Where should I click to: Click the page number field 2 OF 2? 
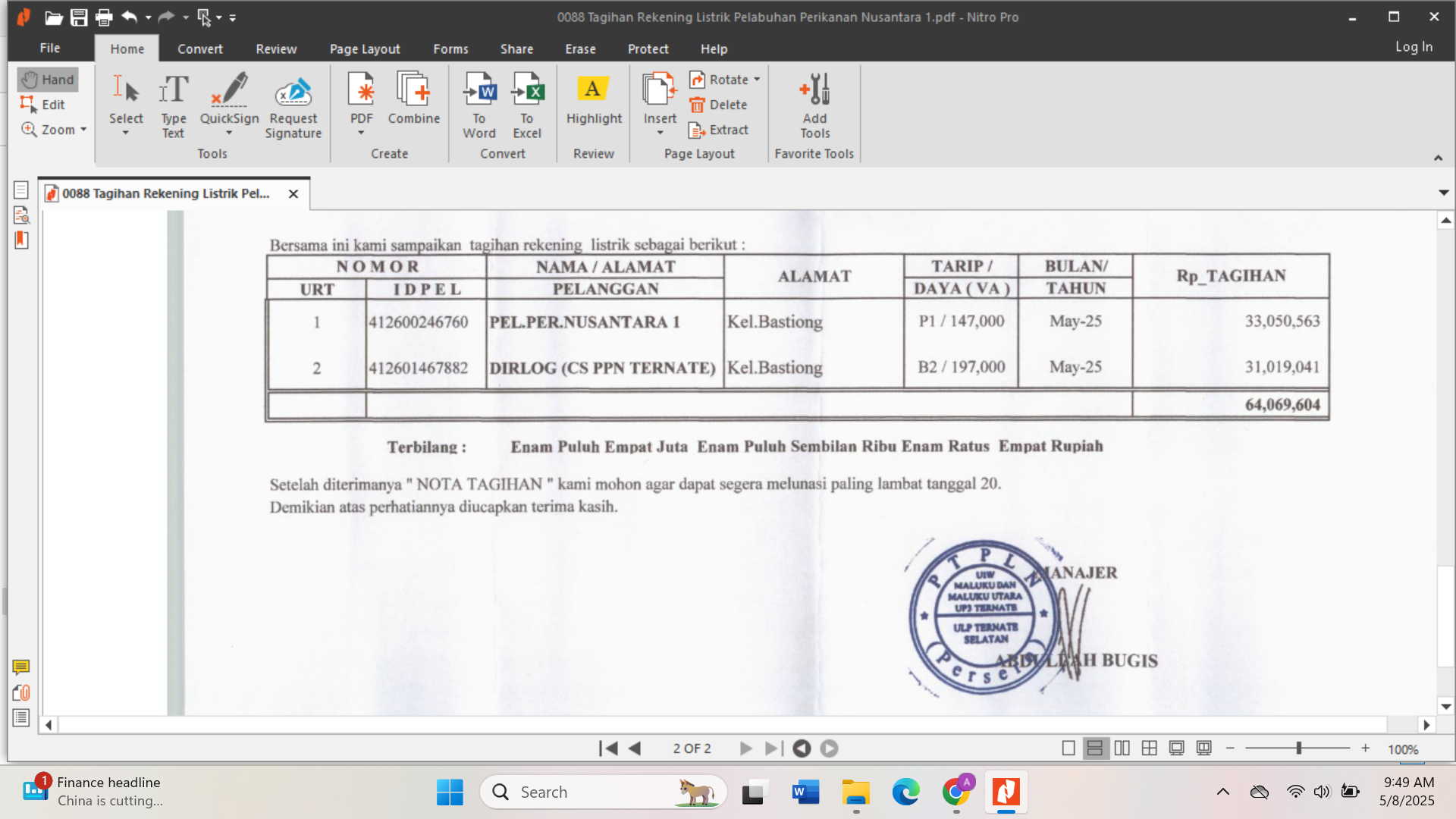[x=692, y=748]
